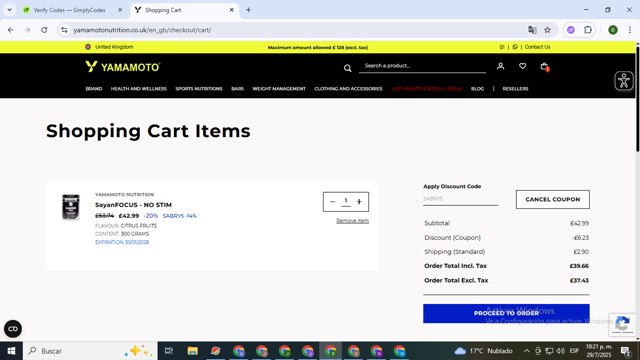Open the shopping bag icon
Viewport: 640px width, 360px height.
544,67
